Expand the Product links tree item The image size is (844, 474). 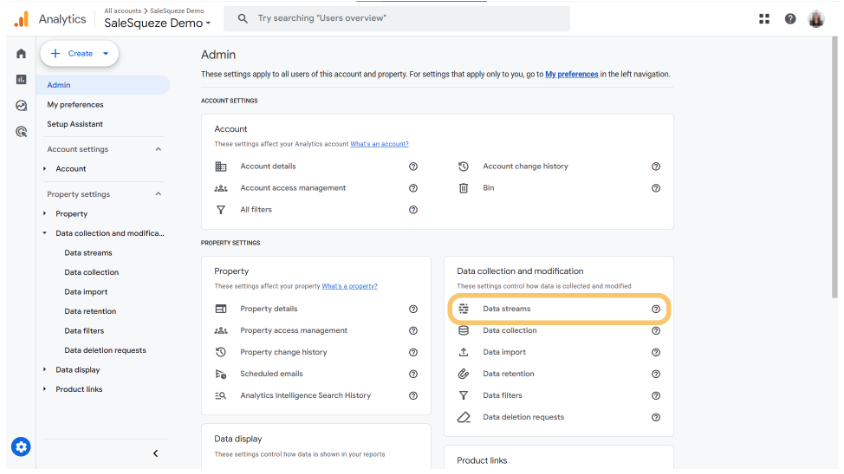click(45, 389)
